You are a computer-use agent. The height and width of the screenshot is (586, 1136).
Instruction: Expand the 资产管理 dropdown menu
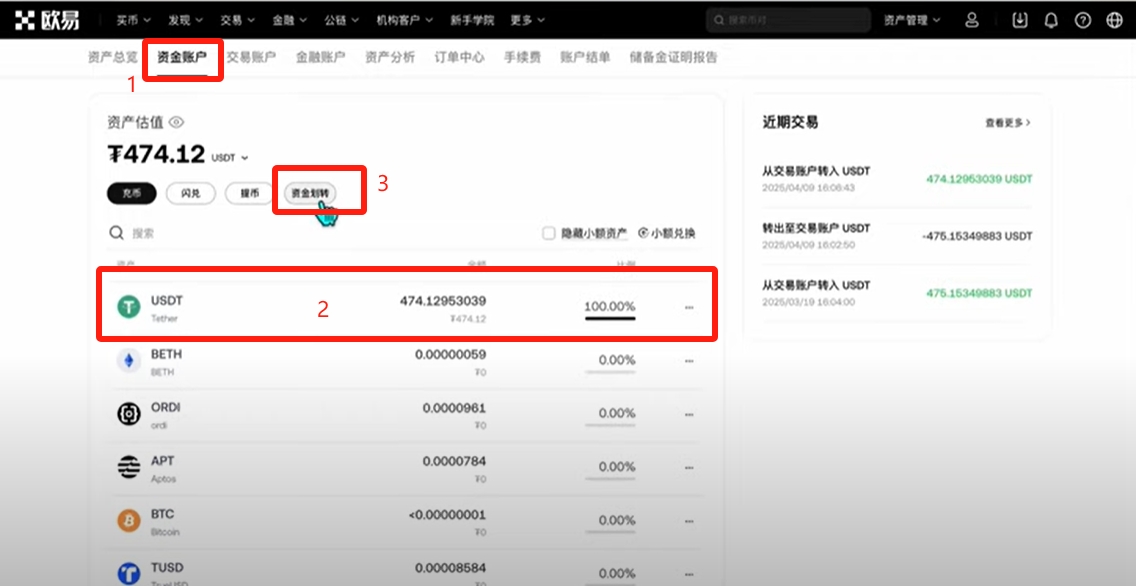tap(912, 20)
